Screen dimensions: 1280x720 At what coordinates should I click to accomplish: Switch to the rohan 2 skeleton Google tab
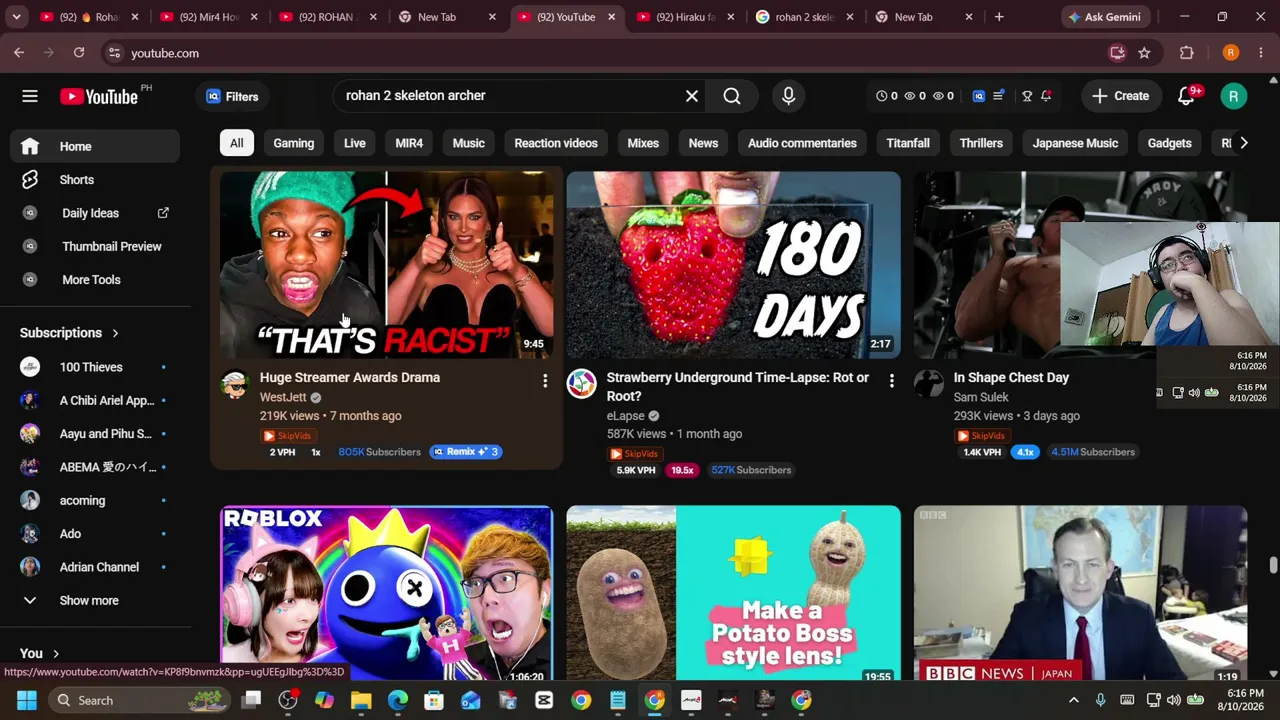point(807,17)
